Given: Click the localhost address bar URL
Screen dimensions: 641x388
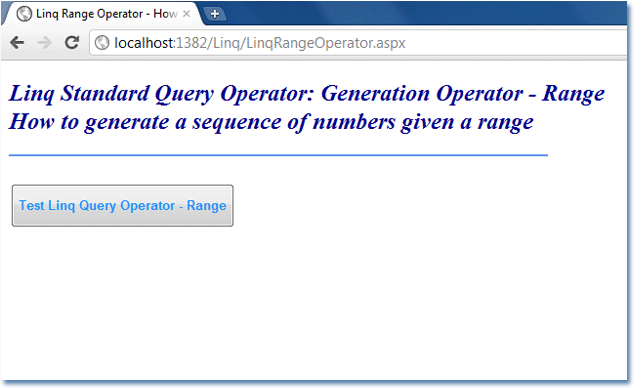Looking at the screenshot, I should tap(260, 43).
